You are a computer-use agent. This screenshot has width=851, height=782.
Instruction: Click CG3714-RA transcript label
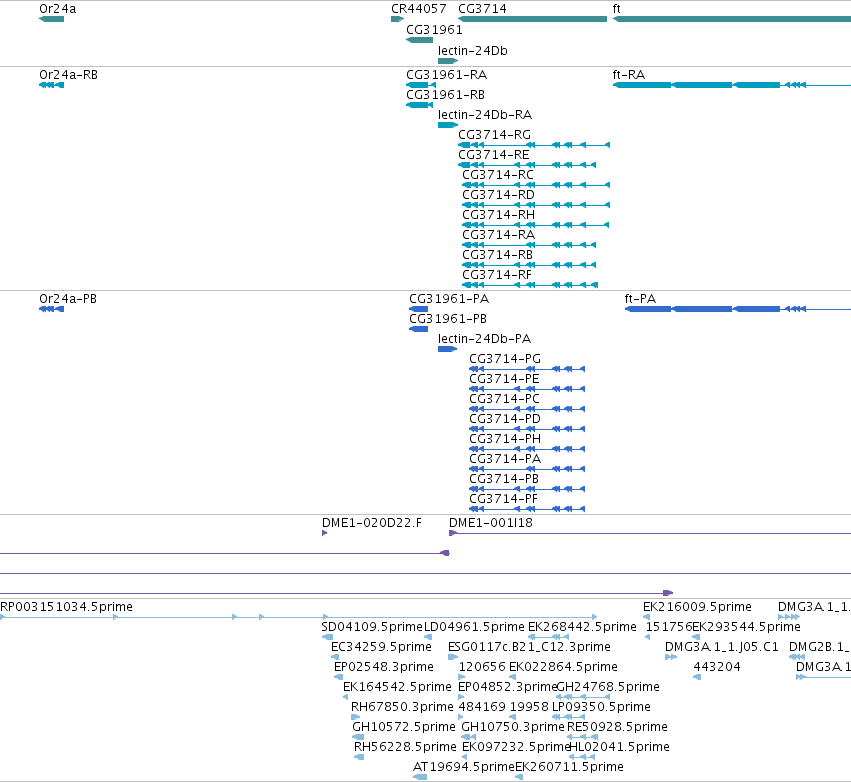pyautogui.click(x=498, y=236)
